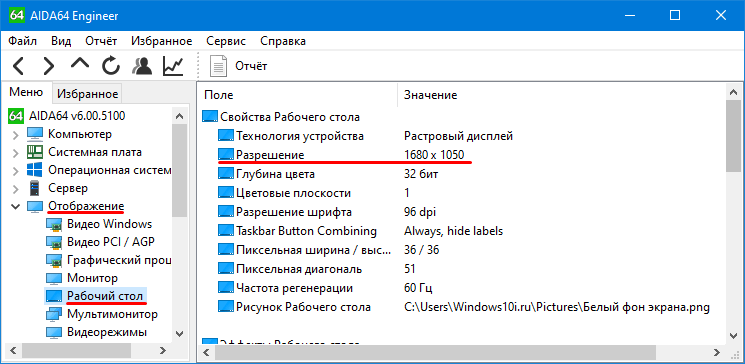Open the Сервис menu
The image size is (745, 364).
226,41
